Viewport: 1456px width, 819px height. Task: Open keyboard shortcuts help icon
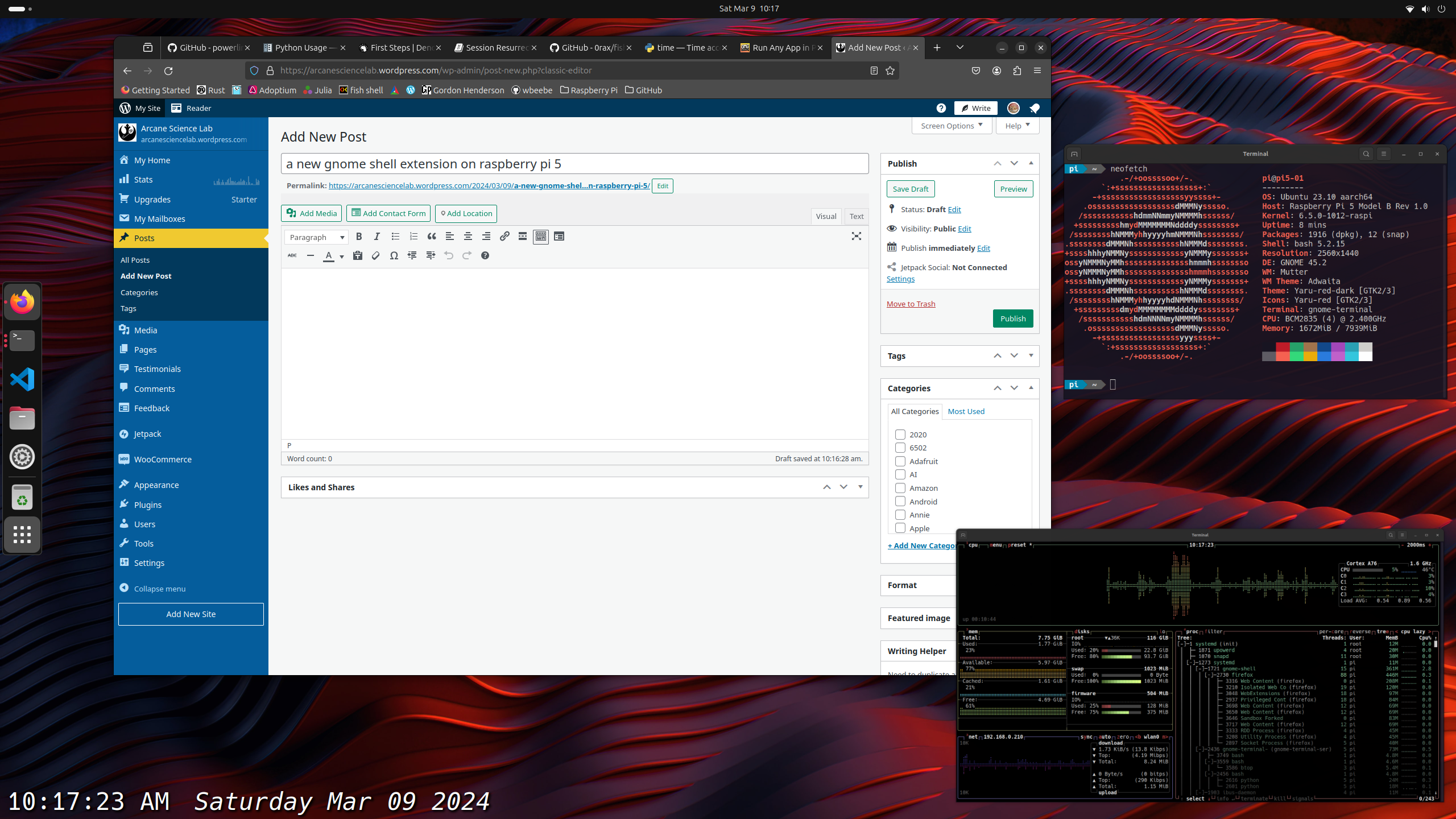tap(485, 256)
